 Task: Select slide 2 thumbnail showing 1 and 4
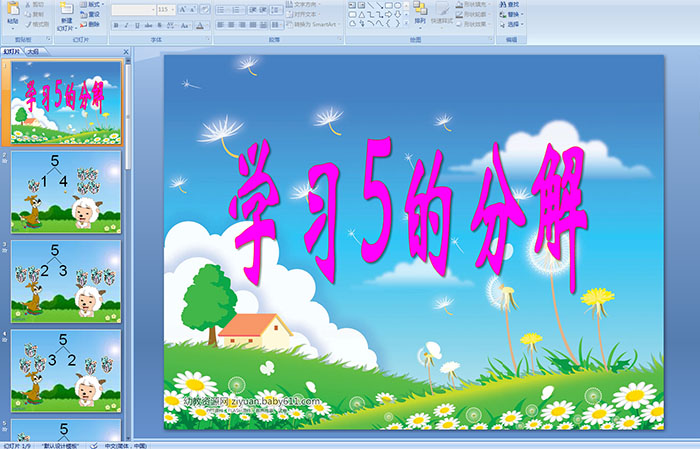pos(66,192)
